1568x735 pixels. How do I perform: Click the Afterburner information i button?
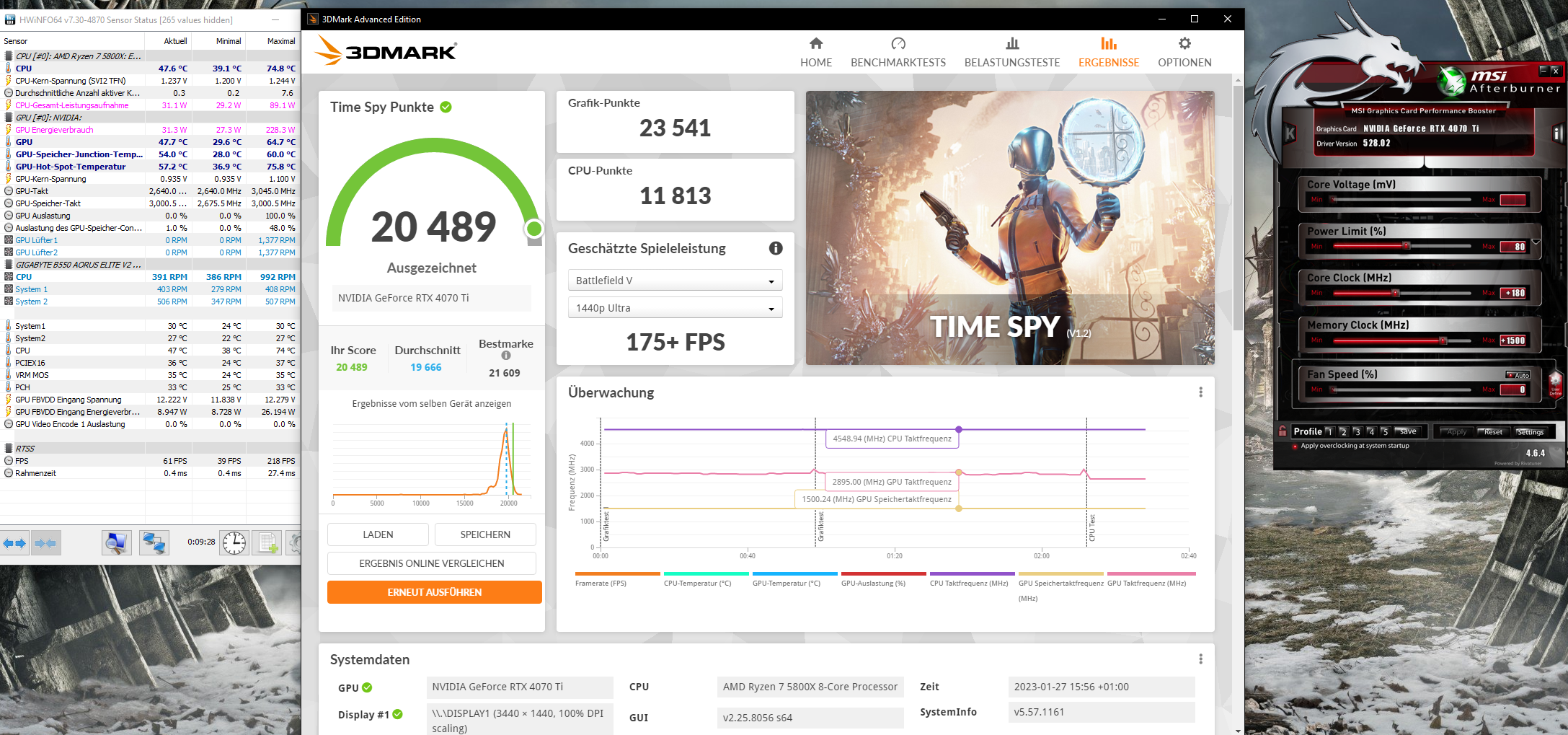[1557, 133]
